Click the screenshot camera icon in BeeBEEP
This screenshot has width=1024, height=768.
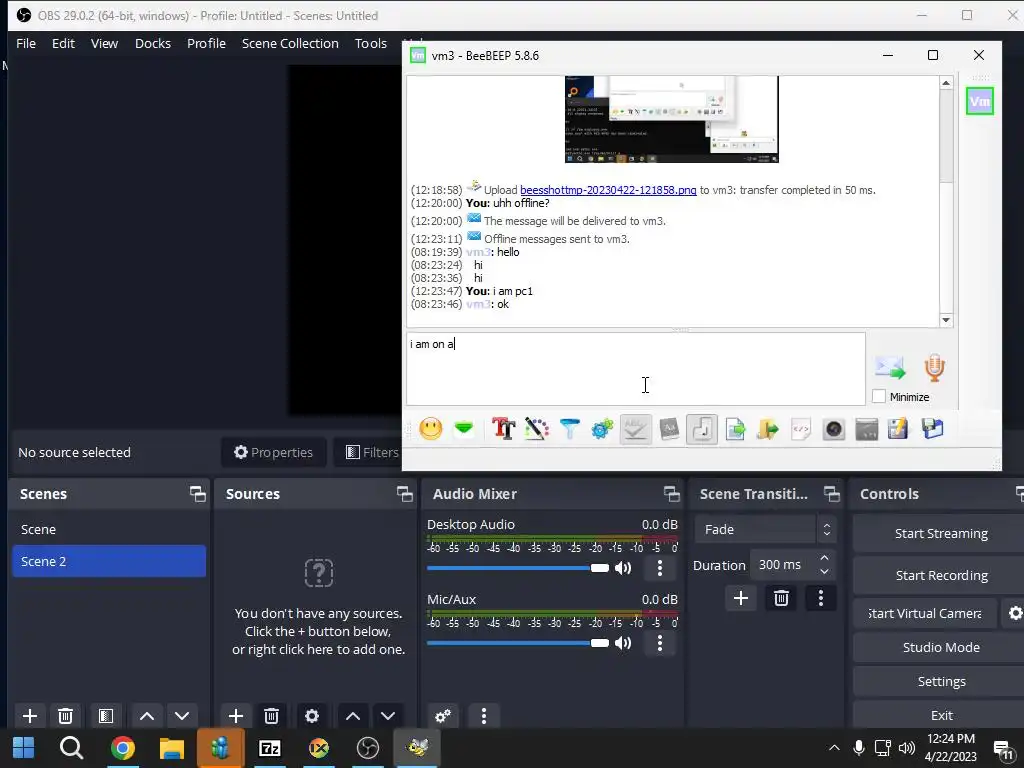pos(834,429)
